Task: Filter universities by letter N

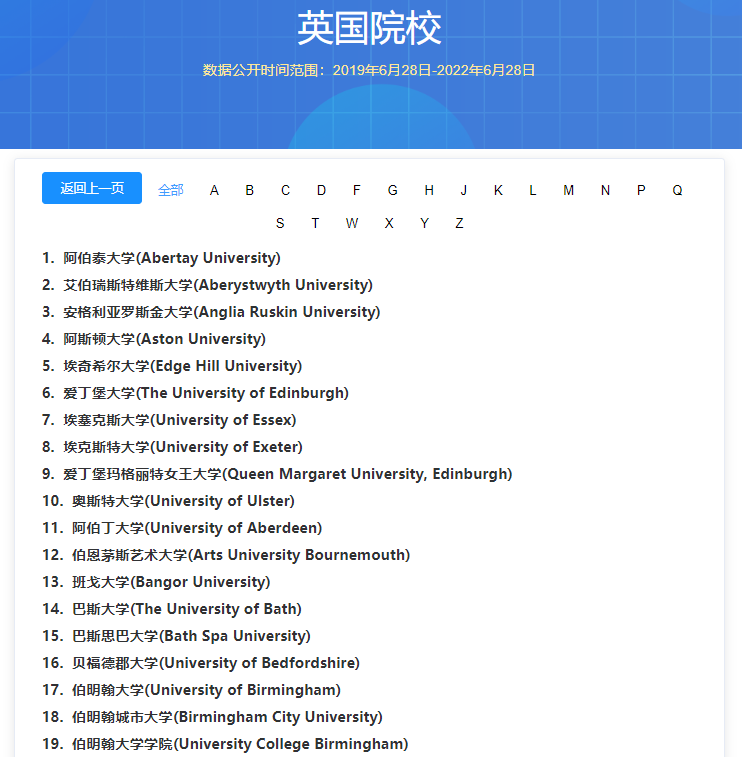Action: (x=605, y=190)
